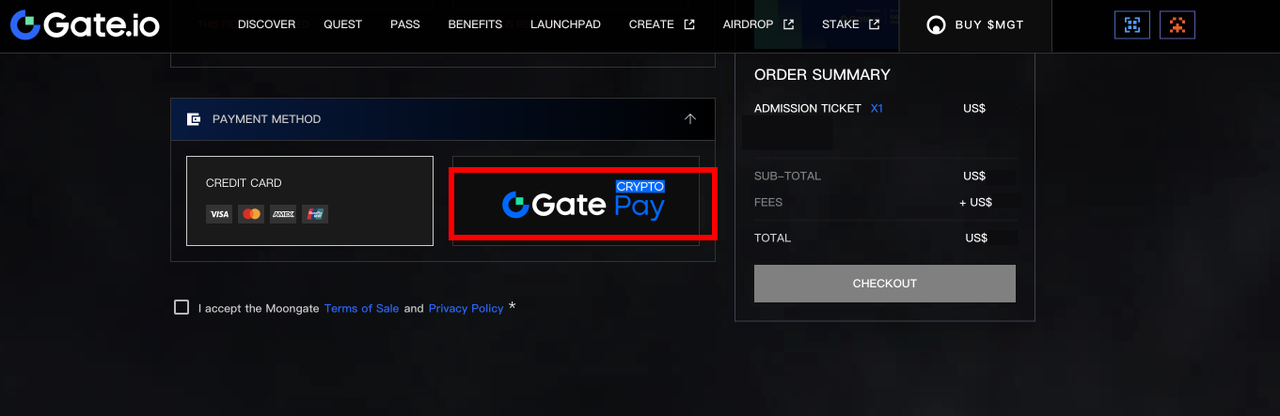Screen dimensions: 1280x416
Task: Click the Buy $MGT button
Action: pos(975,25)
